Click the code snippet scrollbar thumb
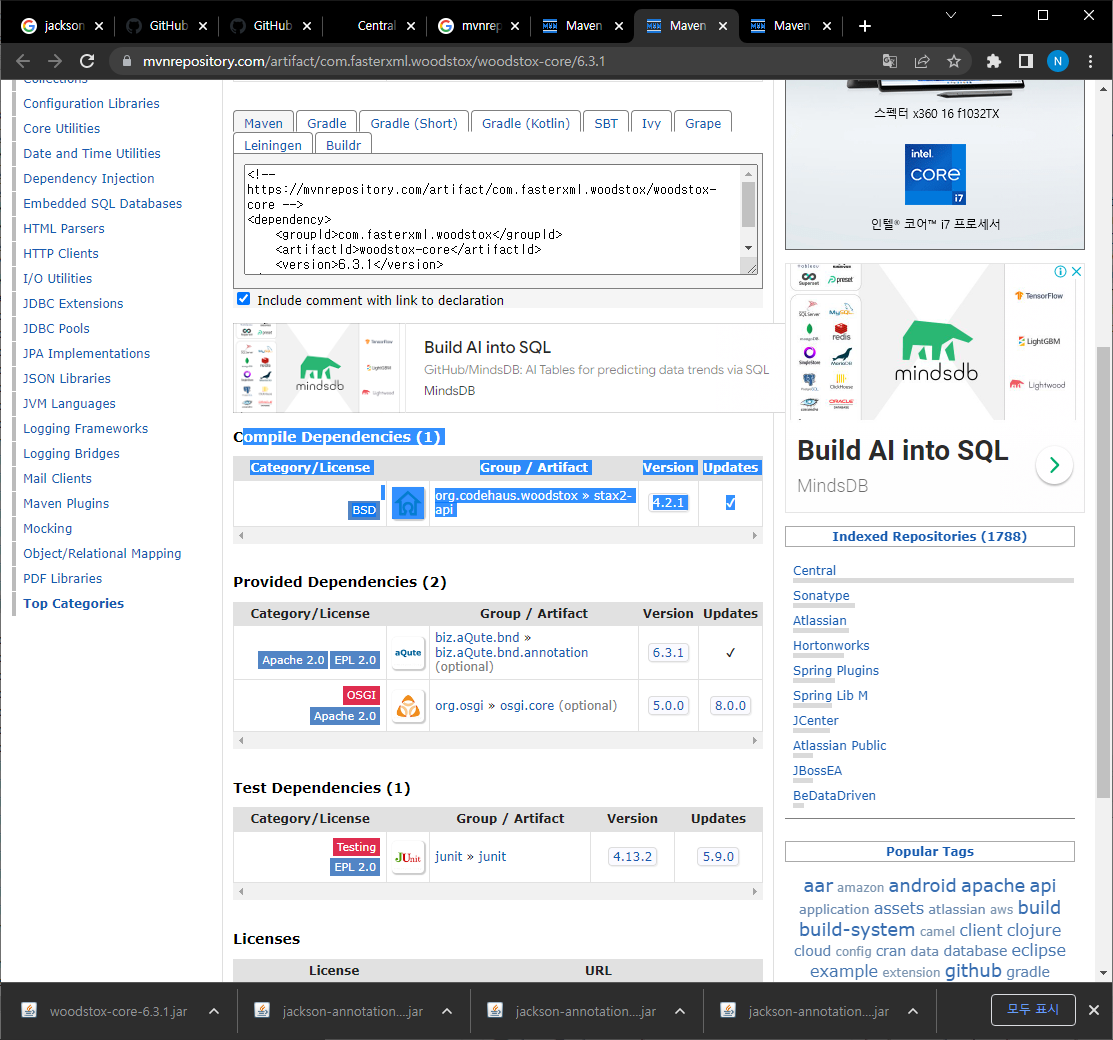 748,204
